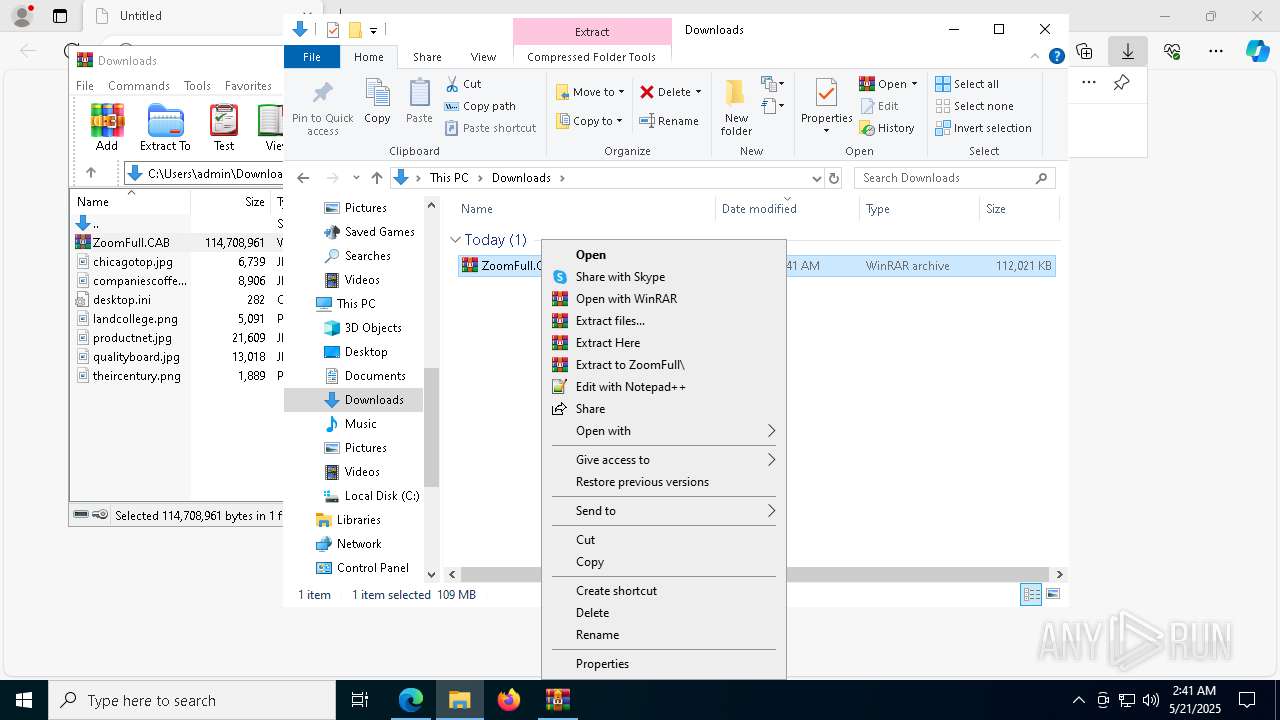Click the Copy icon in Clipboard group
The width and height of the screenshot is (1280, 720).
377,102
